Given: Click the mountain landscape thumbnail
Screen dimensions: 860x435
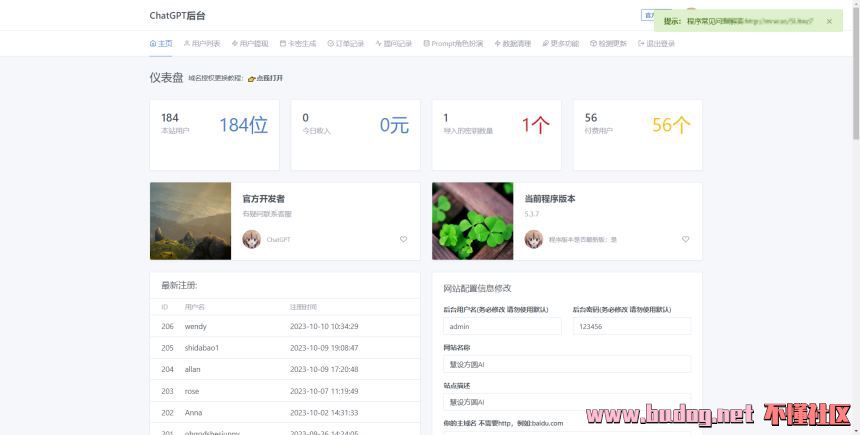Looking at the screenshot, I should click(x=190, y=221).
